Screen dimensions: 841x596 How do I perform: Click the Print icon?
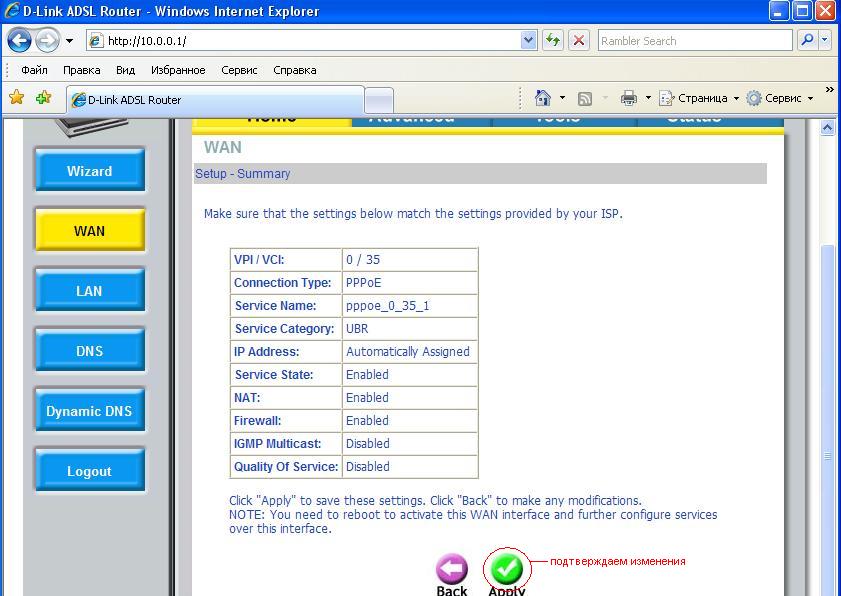(x=628, y=98)
